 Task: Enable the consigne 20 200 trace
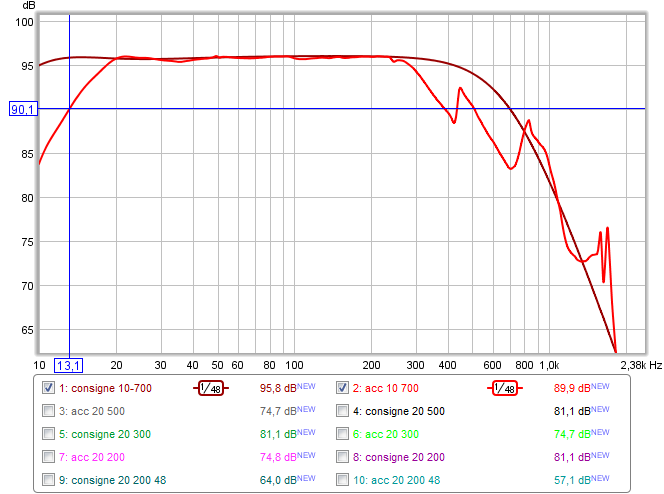coord(342,456)
